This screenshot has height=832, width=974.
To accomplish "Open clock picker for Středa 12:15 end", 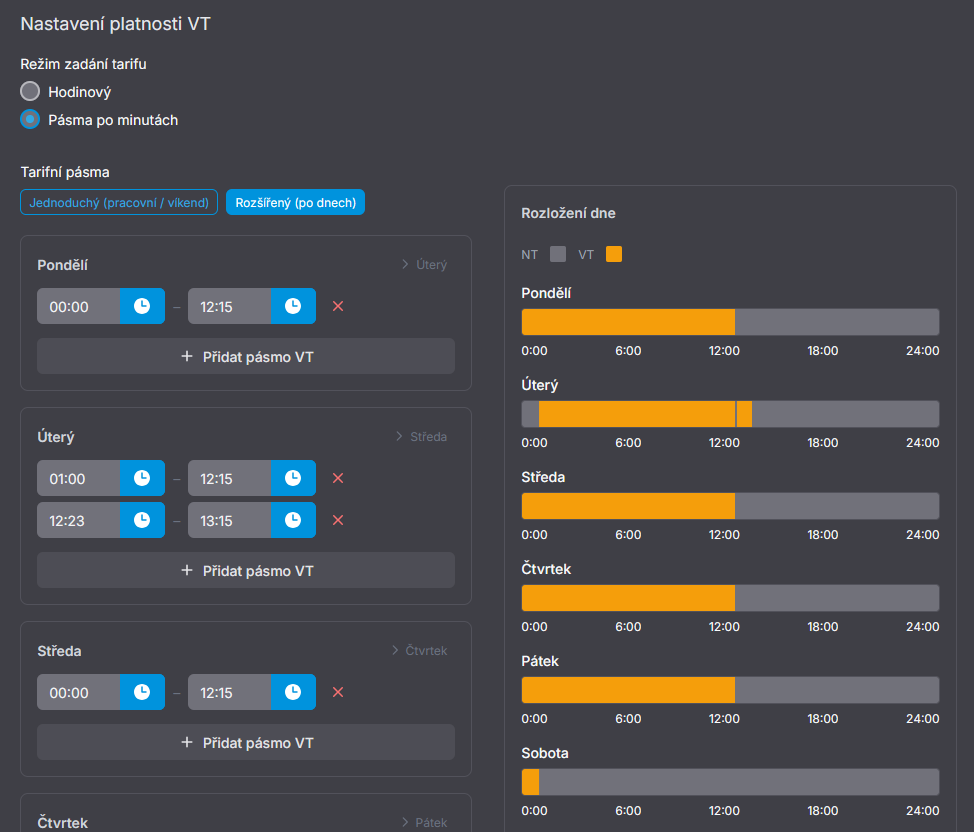I will point(293,692).
